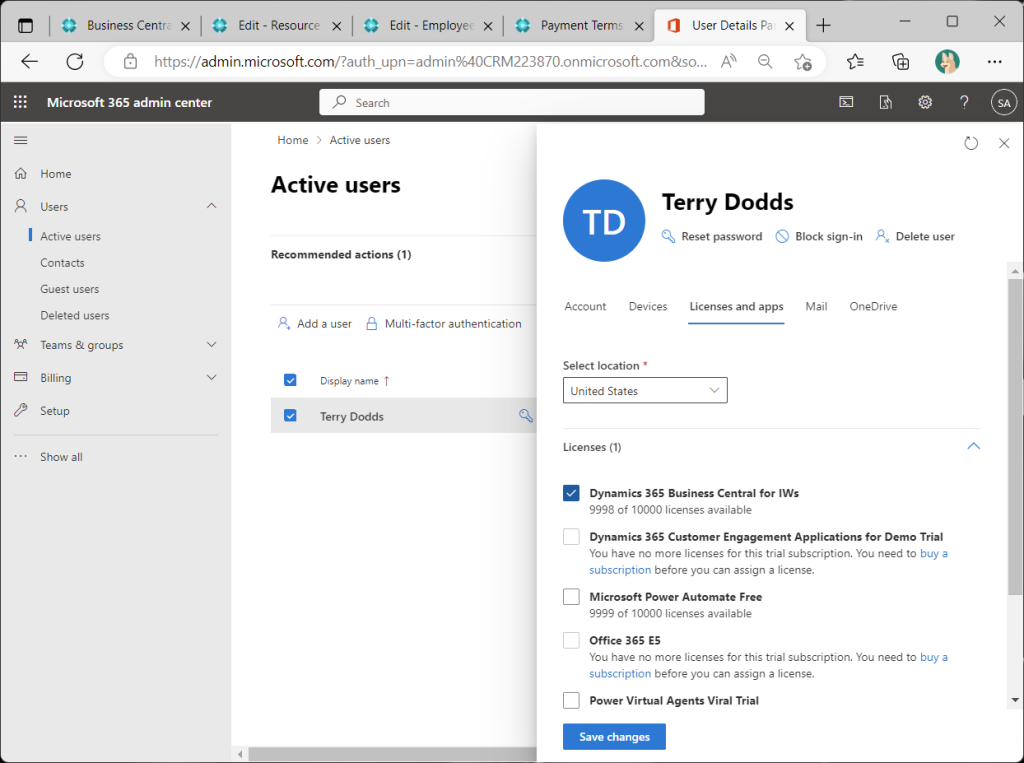The image size is (1024, 763).
Task: Click Block sign-in action
Action: [x=819, y=236]
